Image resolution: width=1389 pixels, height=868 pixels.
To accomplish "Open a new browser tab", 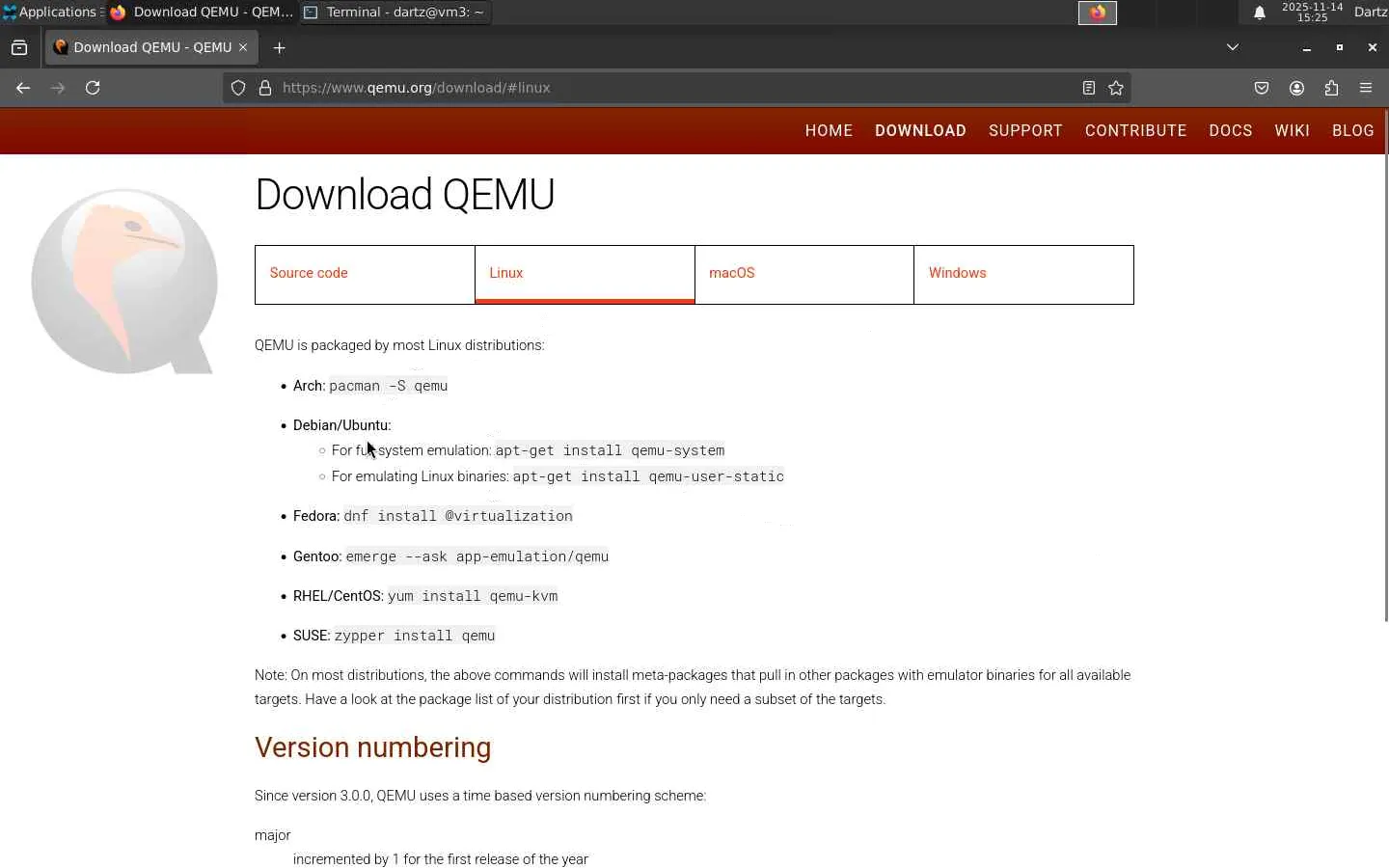I will pyautogui.click(x=280, y=47).
